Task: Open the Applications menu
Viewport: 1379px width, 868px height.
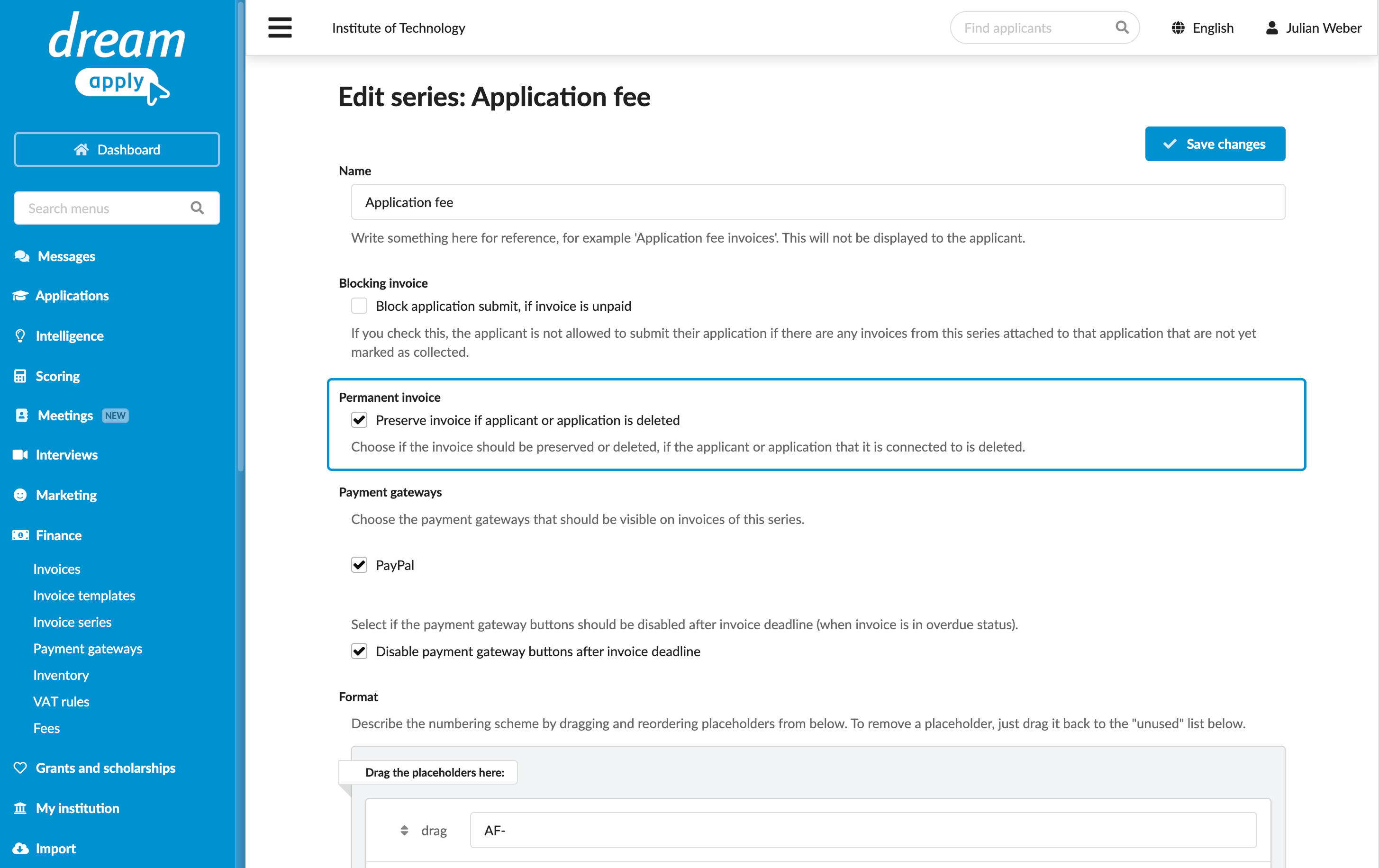Action: (72, 296)
